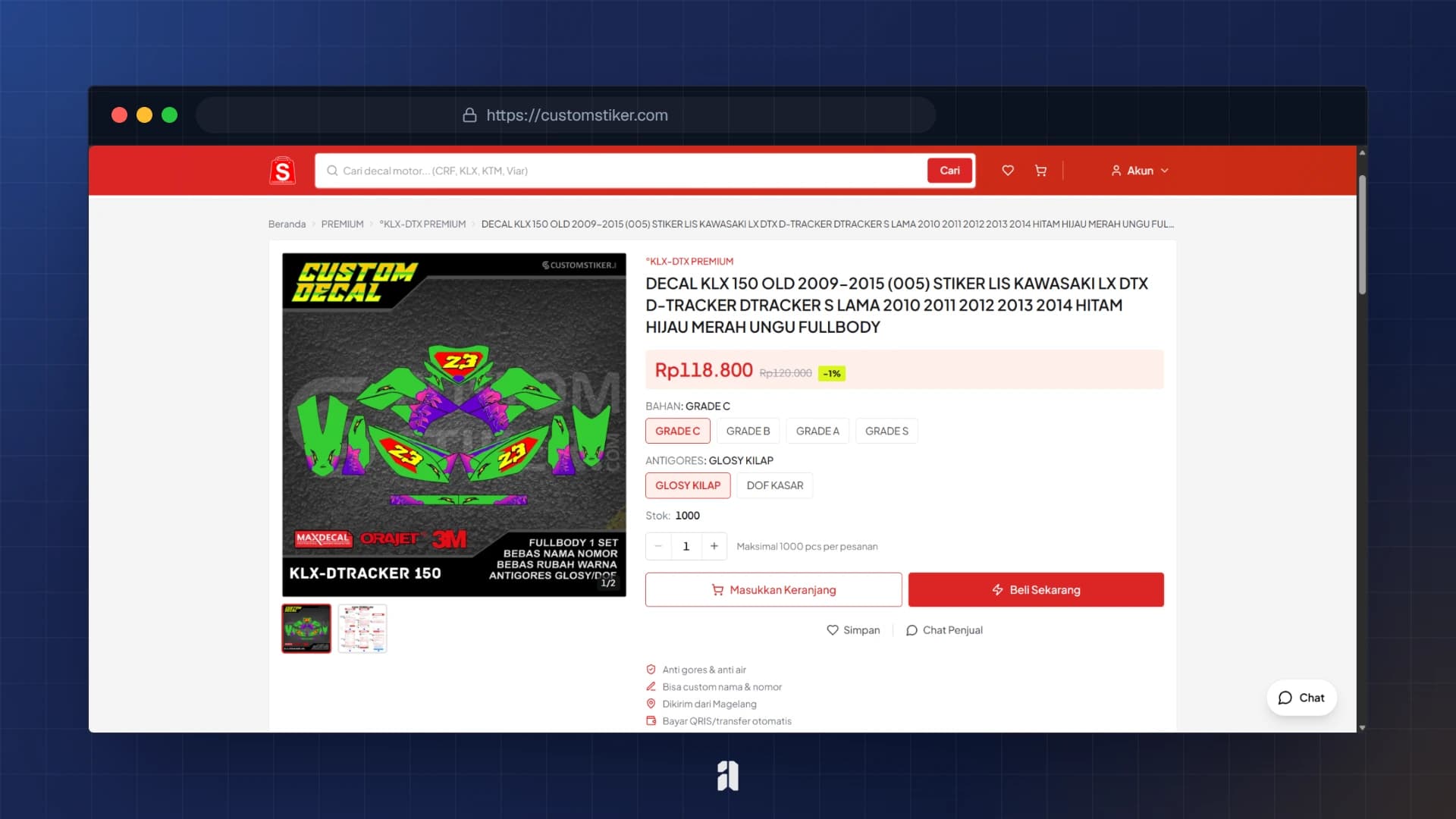Open °KLX-DTX PREMIUM breadcrumb link
The image size is (1456, 819).
tap(422, 224)
